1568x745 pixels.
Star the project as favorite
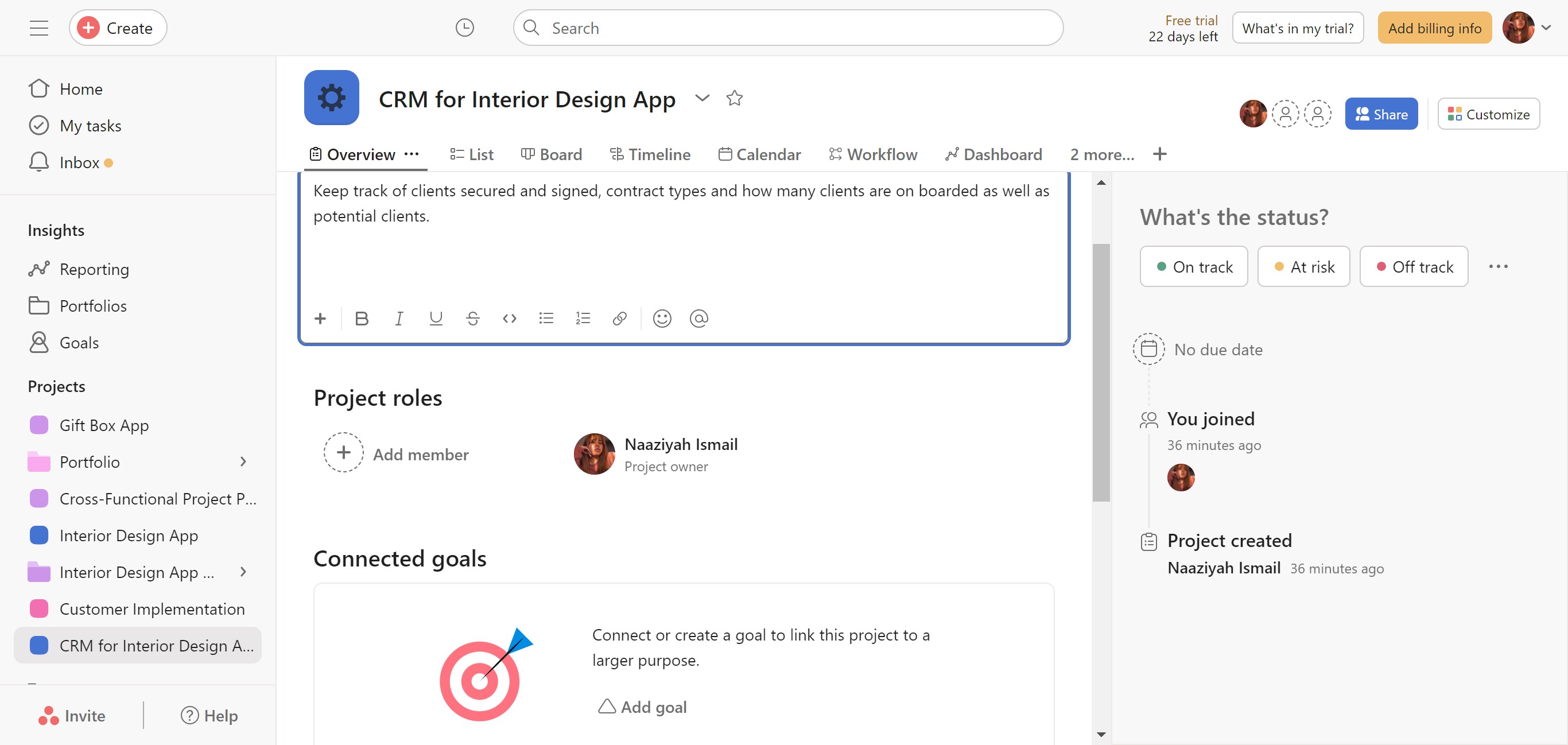[734, 98]
